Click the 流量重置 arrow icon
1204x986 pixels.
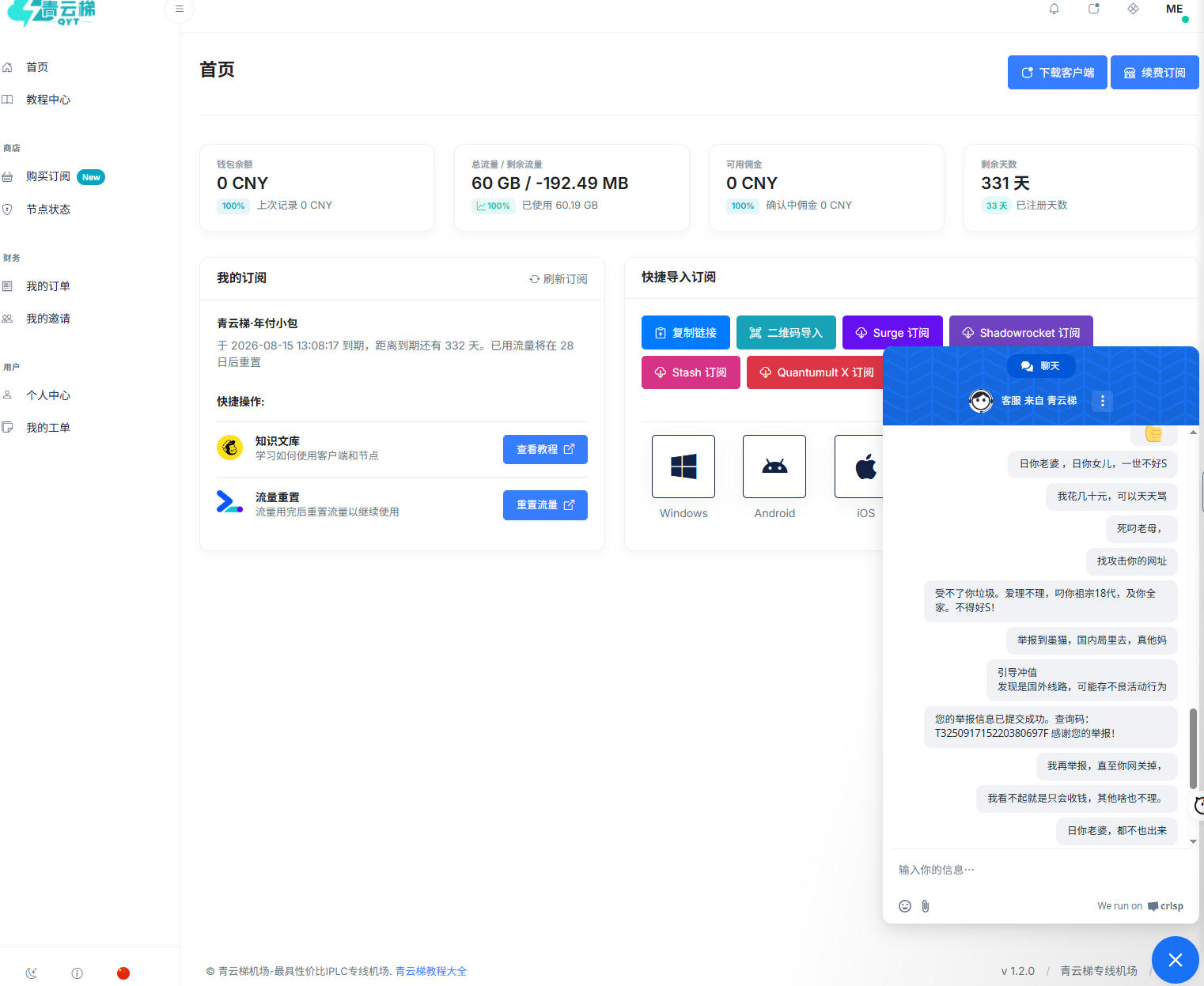pyautogui.click(x=229, y=502)
